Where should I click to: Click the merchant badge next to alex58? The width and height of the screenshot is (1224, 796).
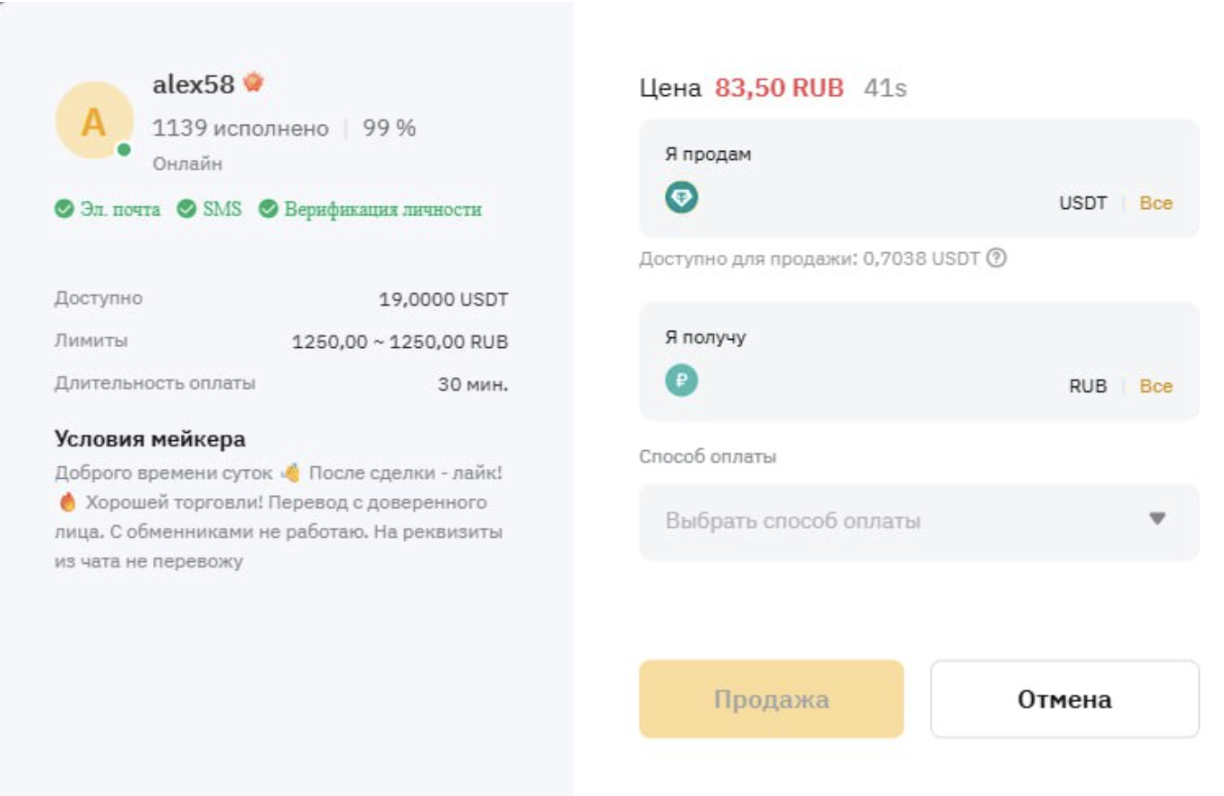click(x=254, y=83)
